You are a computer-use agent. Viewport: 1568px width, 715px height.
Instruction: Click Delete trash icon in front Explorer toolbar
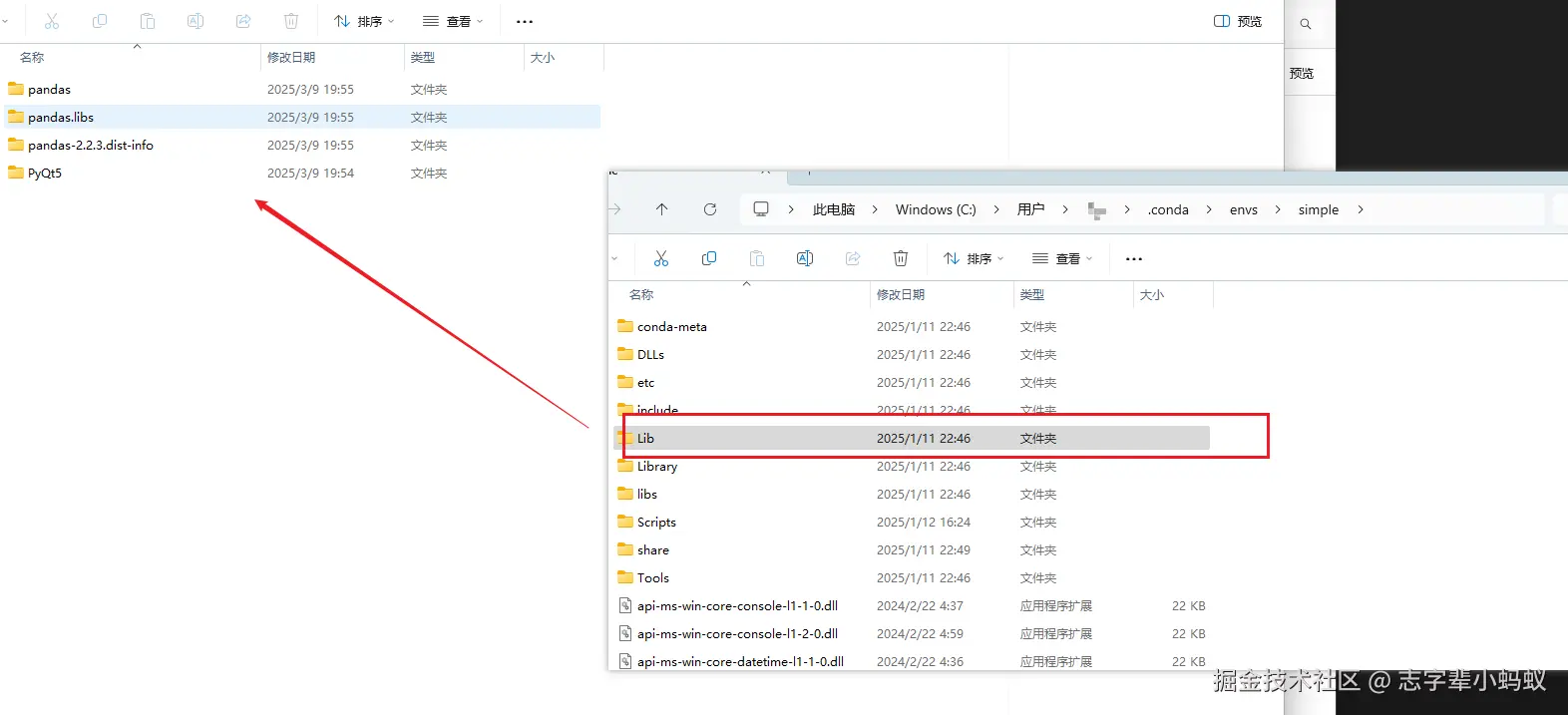(x=901, y=258)
